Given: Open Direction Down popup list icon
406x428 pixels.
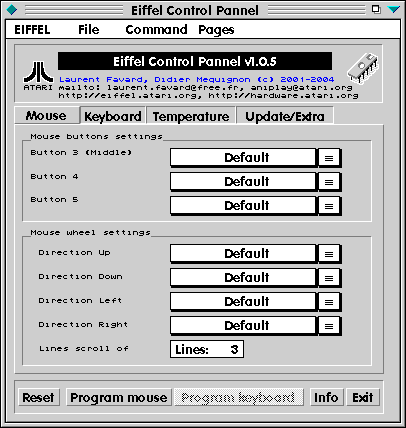Looking at the screenshot, I should pos(329,278).
